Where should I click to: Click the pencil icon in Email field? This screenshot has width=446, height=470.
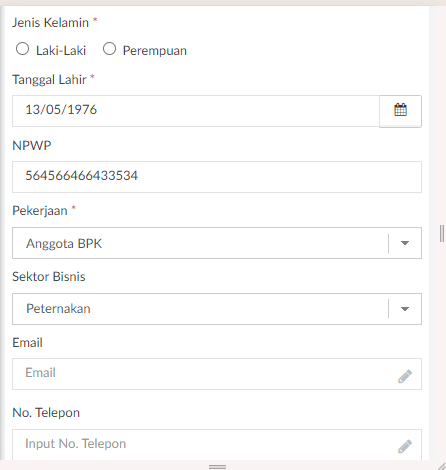[x=405, y=376]
